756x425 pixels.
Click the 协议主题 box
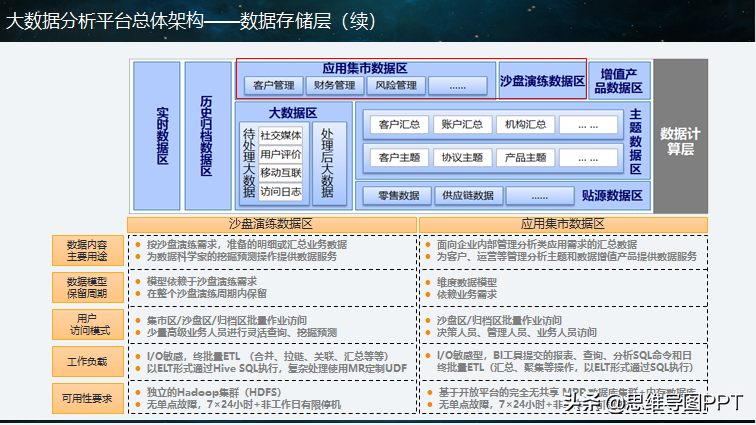[462, 158]
